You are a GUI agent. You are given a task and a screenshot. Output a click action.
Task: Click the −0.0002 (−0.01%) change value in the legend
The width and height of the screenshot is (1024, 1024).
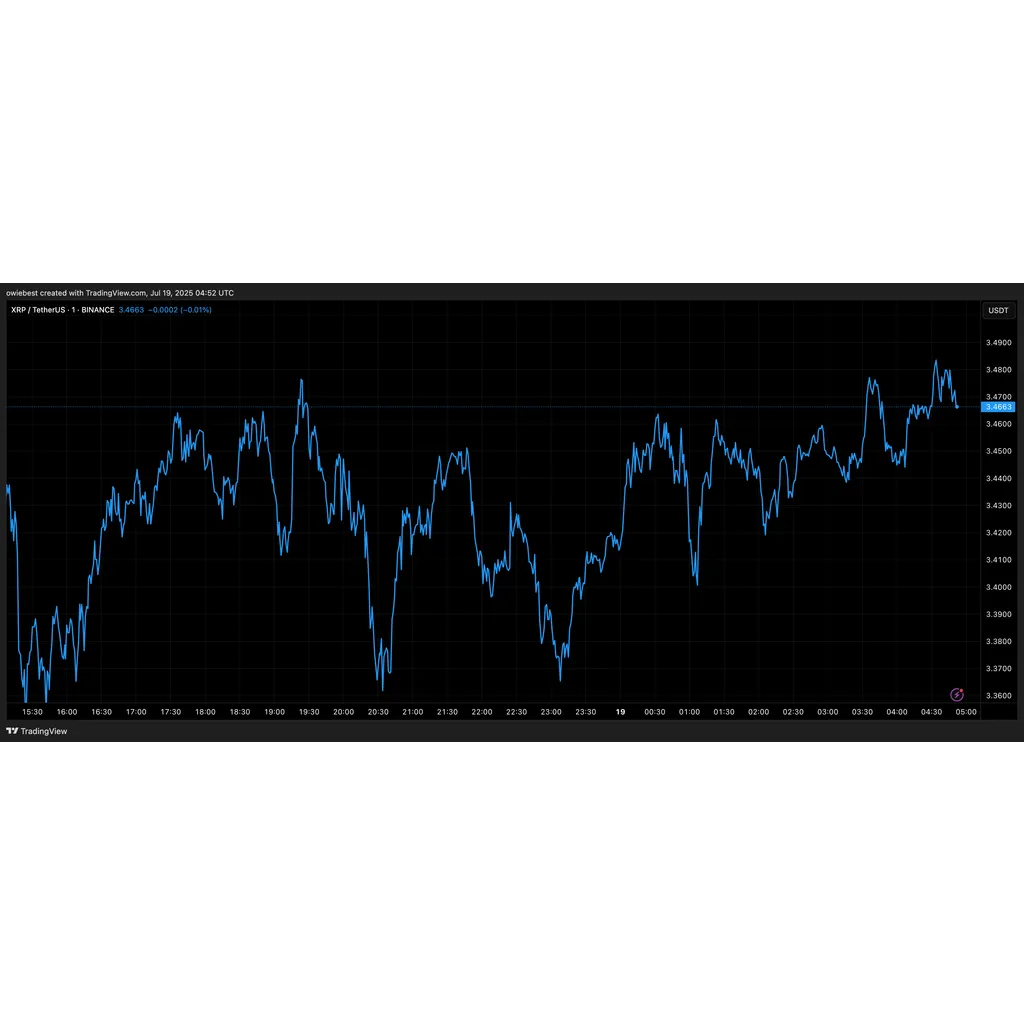(x=180, y=310)
